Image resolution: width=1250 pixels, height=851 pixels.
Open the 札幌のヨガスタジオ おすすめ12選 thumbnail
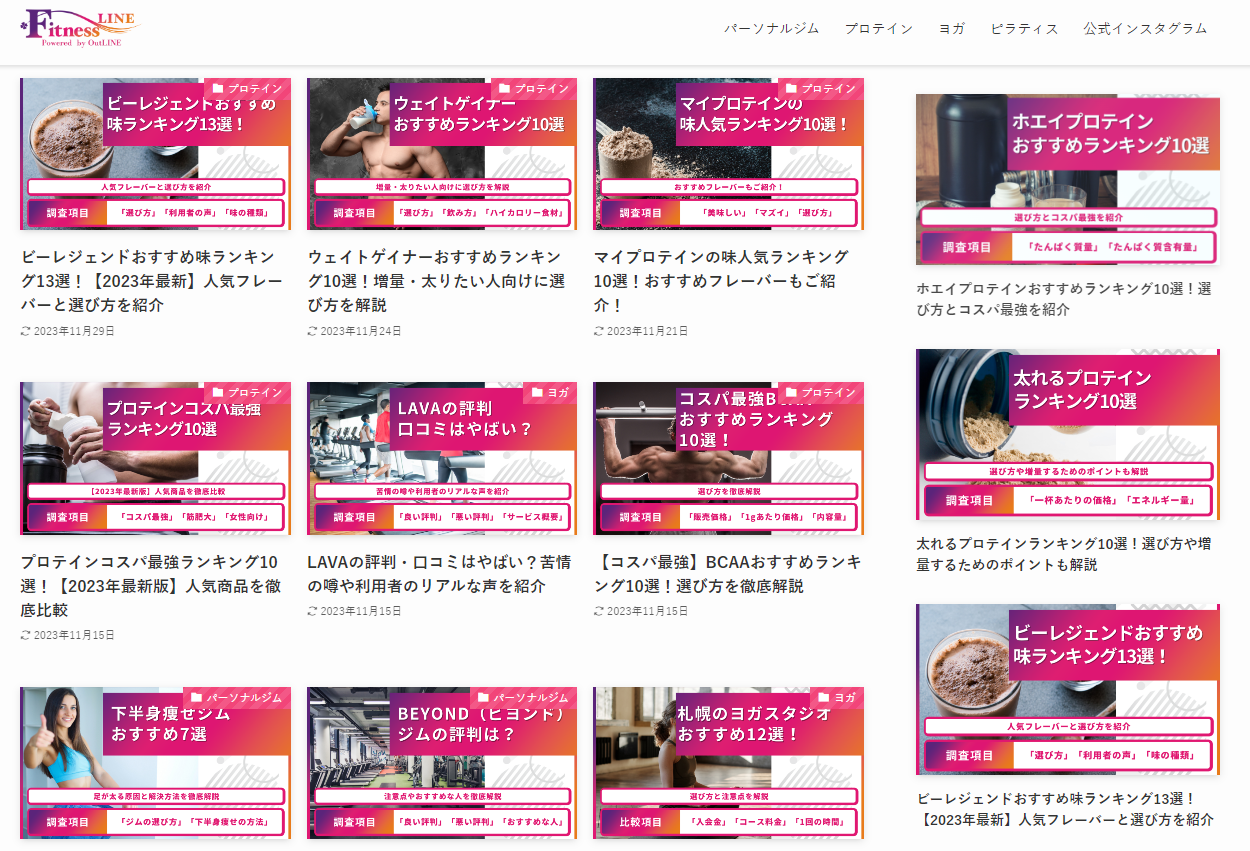pos(728,763)
